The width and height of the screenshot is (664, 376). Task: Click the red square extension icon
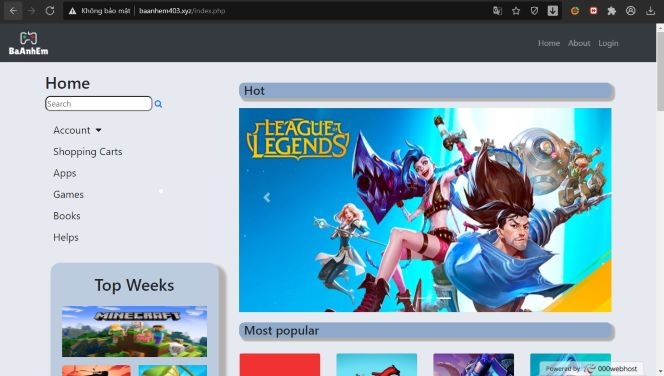tap(593, 11)
